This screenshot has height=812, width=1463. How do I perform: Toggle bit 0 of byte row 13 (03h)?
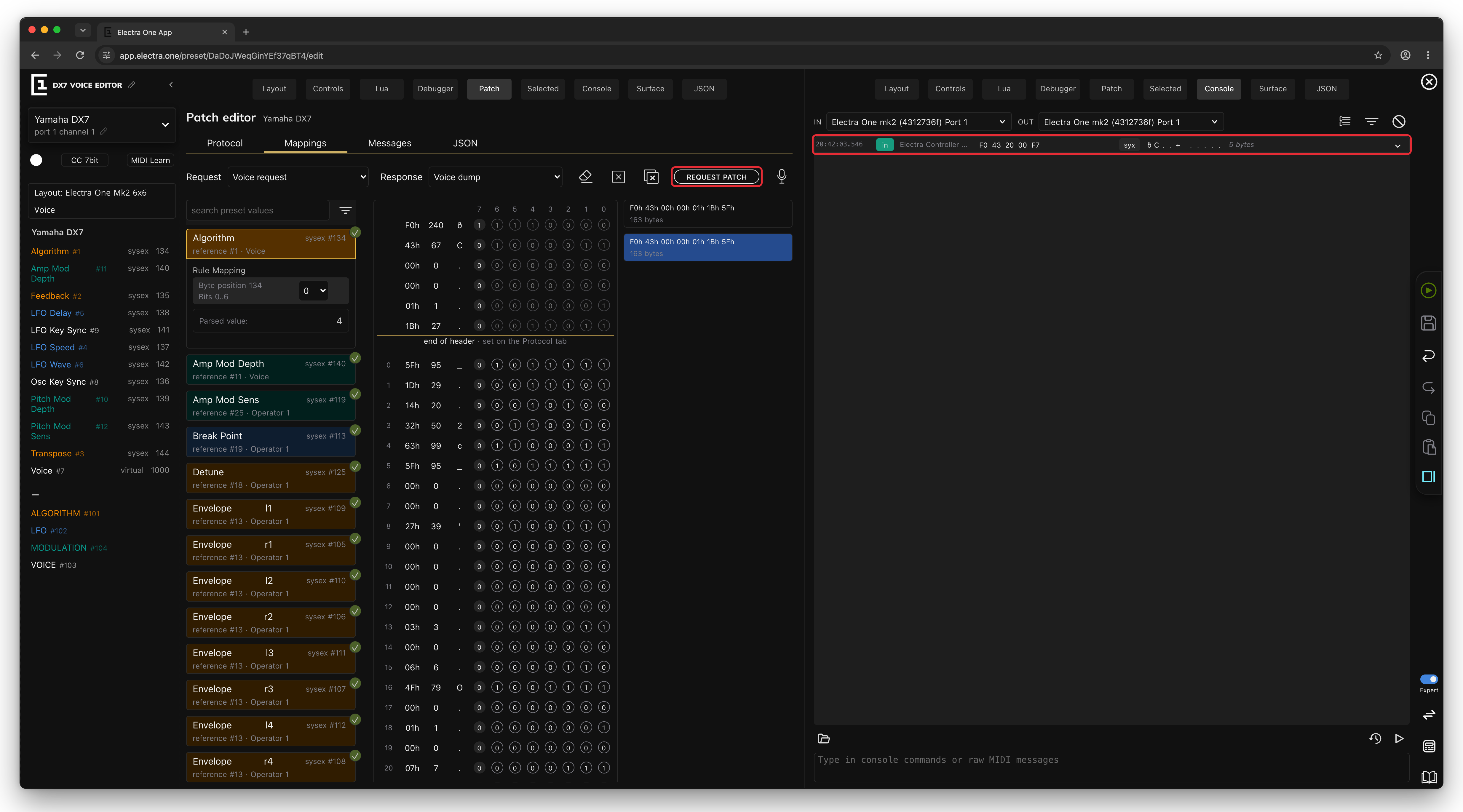point(604,627)
